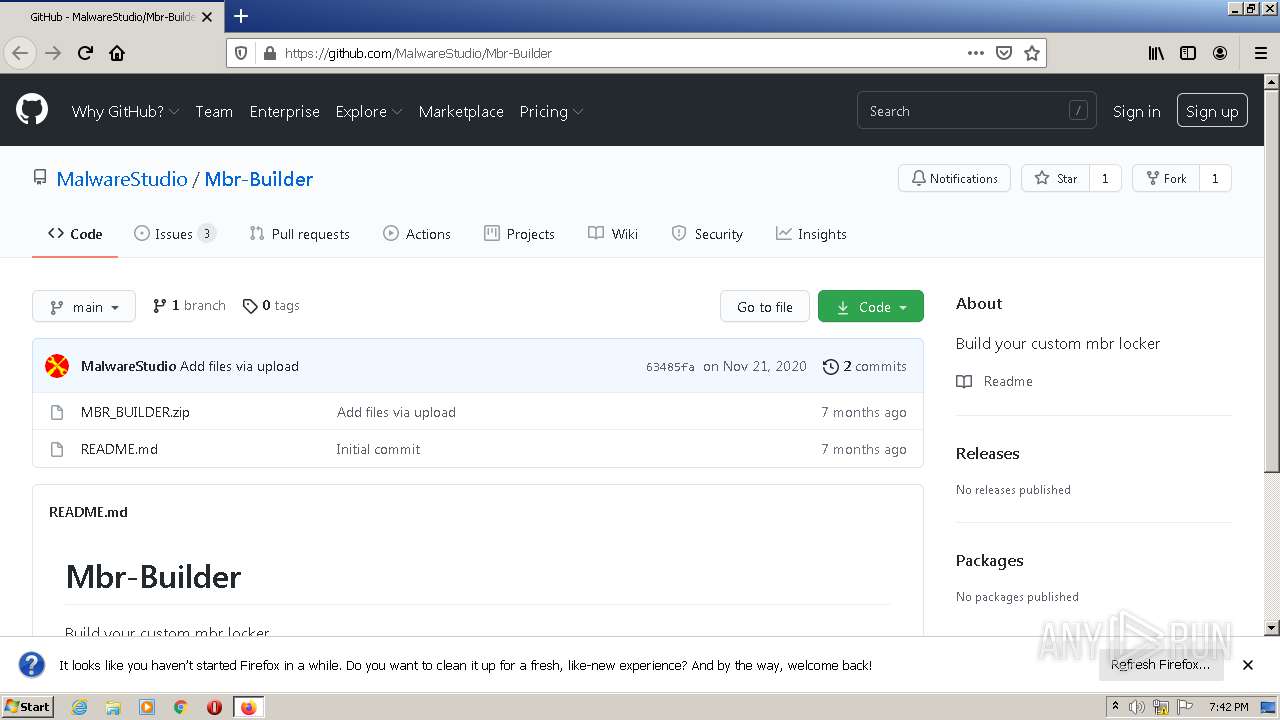
Task: Open Mbr-Builder repository title link
Action: tap(259, 179)
